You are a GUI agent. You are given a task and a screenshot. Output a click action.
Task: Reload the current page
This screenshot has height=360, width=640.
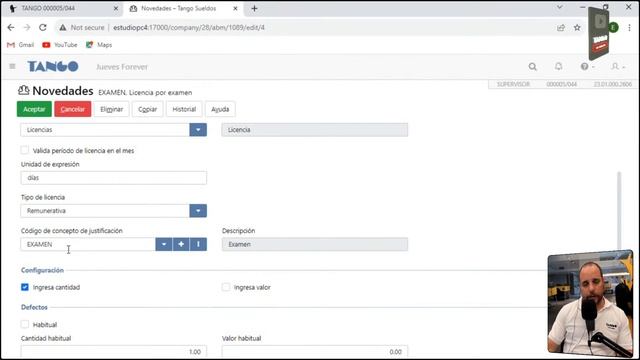pyautogui.click(x=42, y=27)
